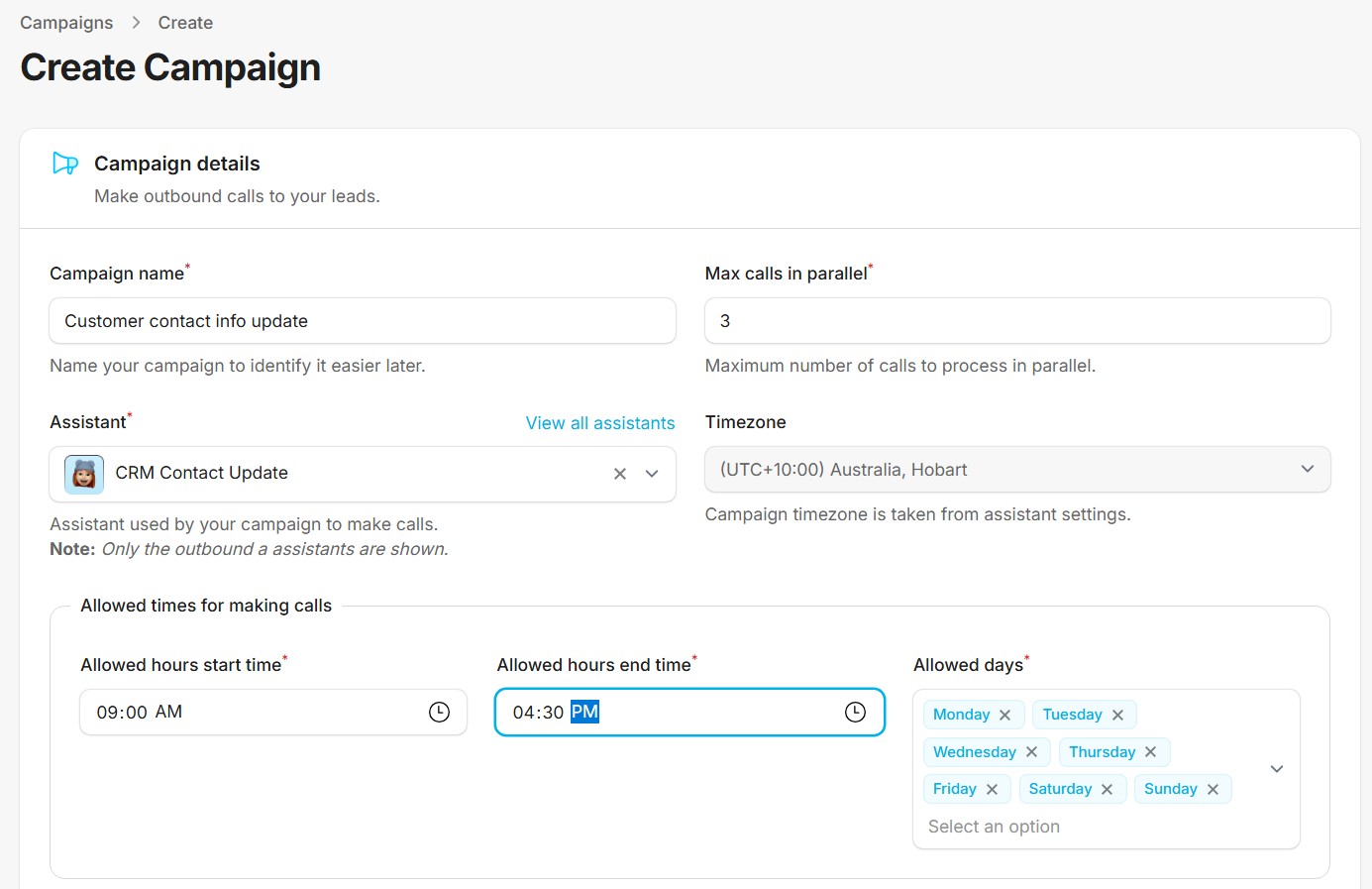Open View all assistants link
Screen dimensions: 1372x889
pos(599,423)
